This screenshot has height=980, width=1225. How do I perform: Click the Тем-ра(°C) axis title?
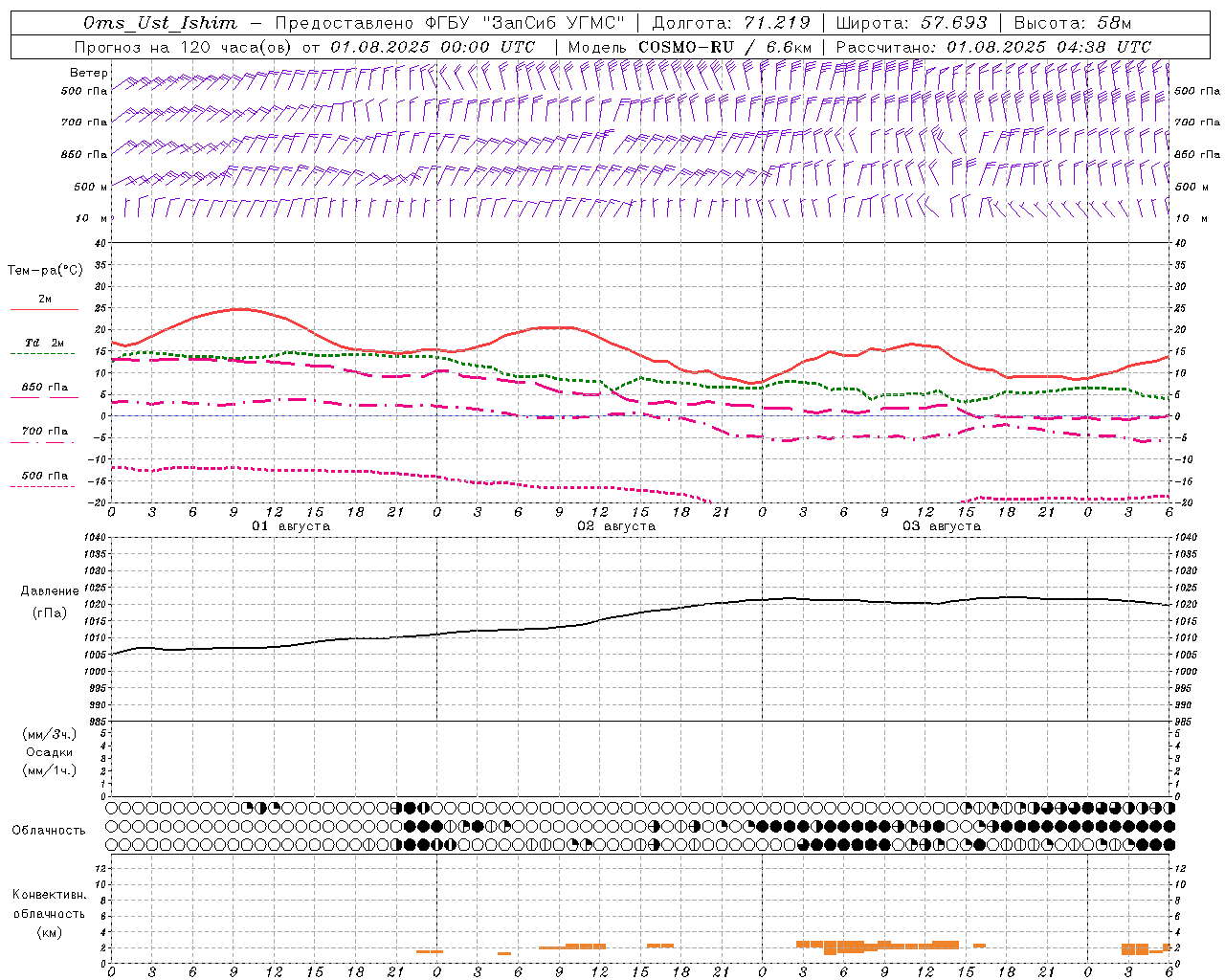pyautogui.click(x=45, y=271)
